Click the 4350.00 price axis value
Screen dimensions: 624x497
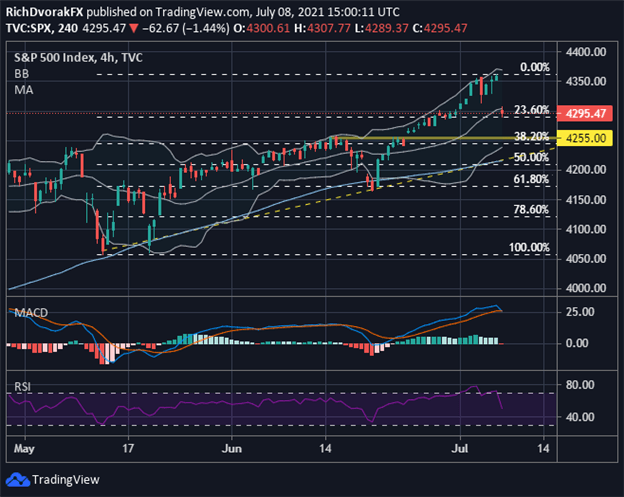pyautogui.click(x=586, y=81)
